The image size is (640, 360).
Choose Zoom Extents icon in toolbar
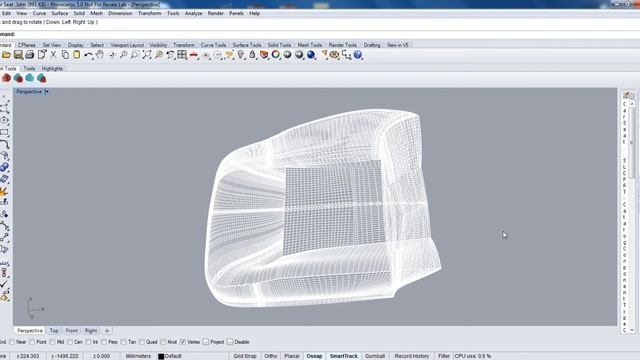(147, 55)
